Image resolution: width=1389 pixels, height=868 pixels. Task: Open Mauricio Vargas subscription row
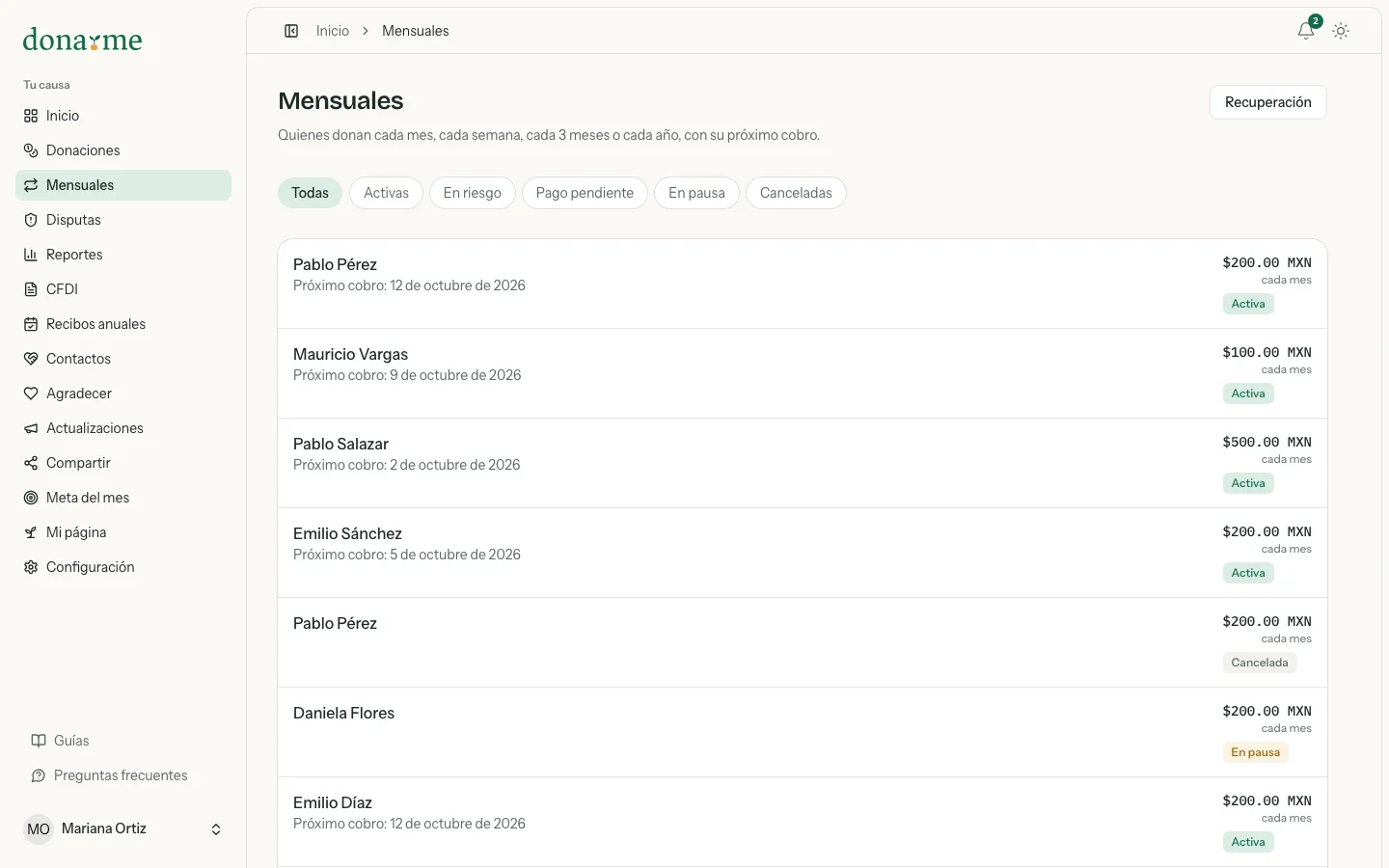click(x=803, y=373)
